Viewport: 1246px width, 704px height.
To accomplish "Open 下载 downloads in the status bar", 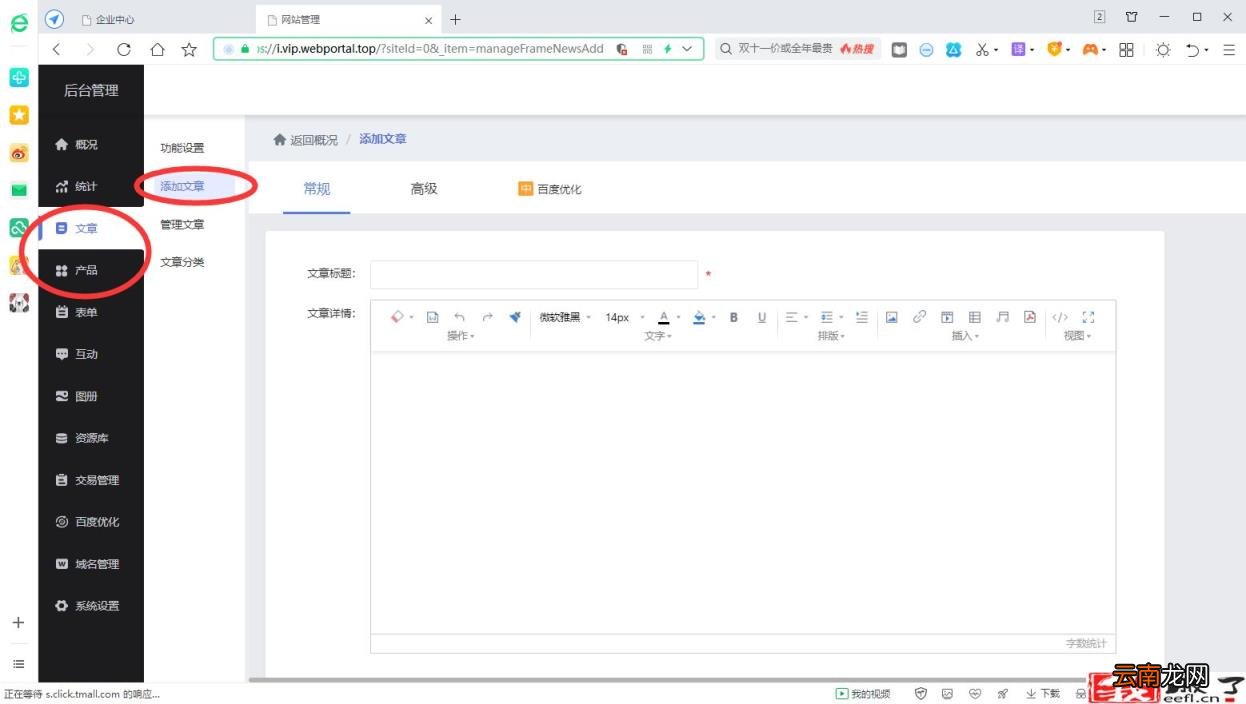I will tap(1043, 694).
